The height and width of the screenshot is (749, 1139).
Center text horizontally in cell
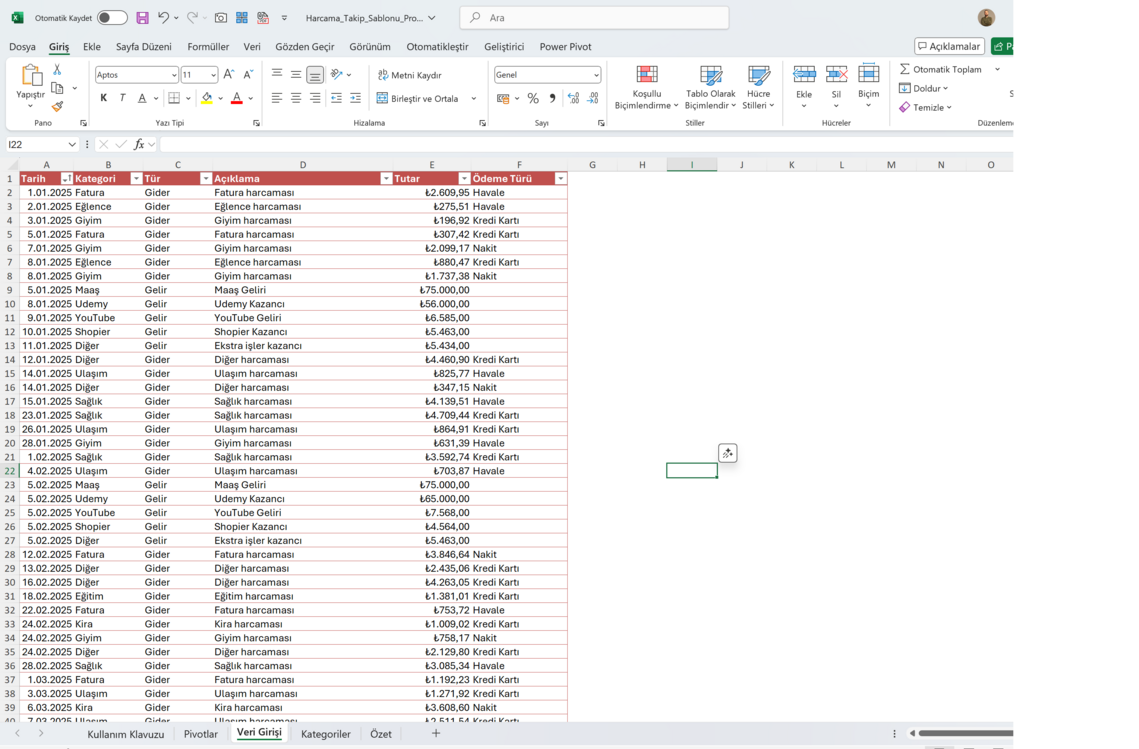pyautogui.click(x=296, y=98)
